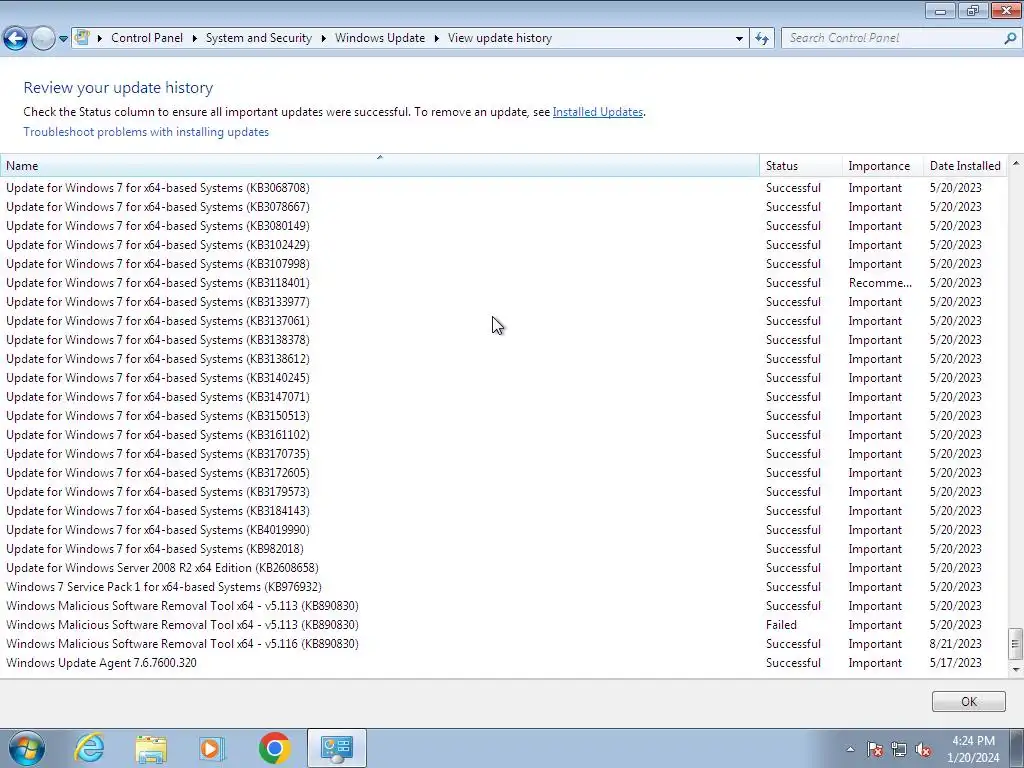The image size is (1024, 768).
Task: Refresh the update history page
Action: coord(761,38)
